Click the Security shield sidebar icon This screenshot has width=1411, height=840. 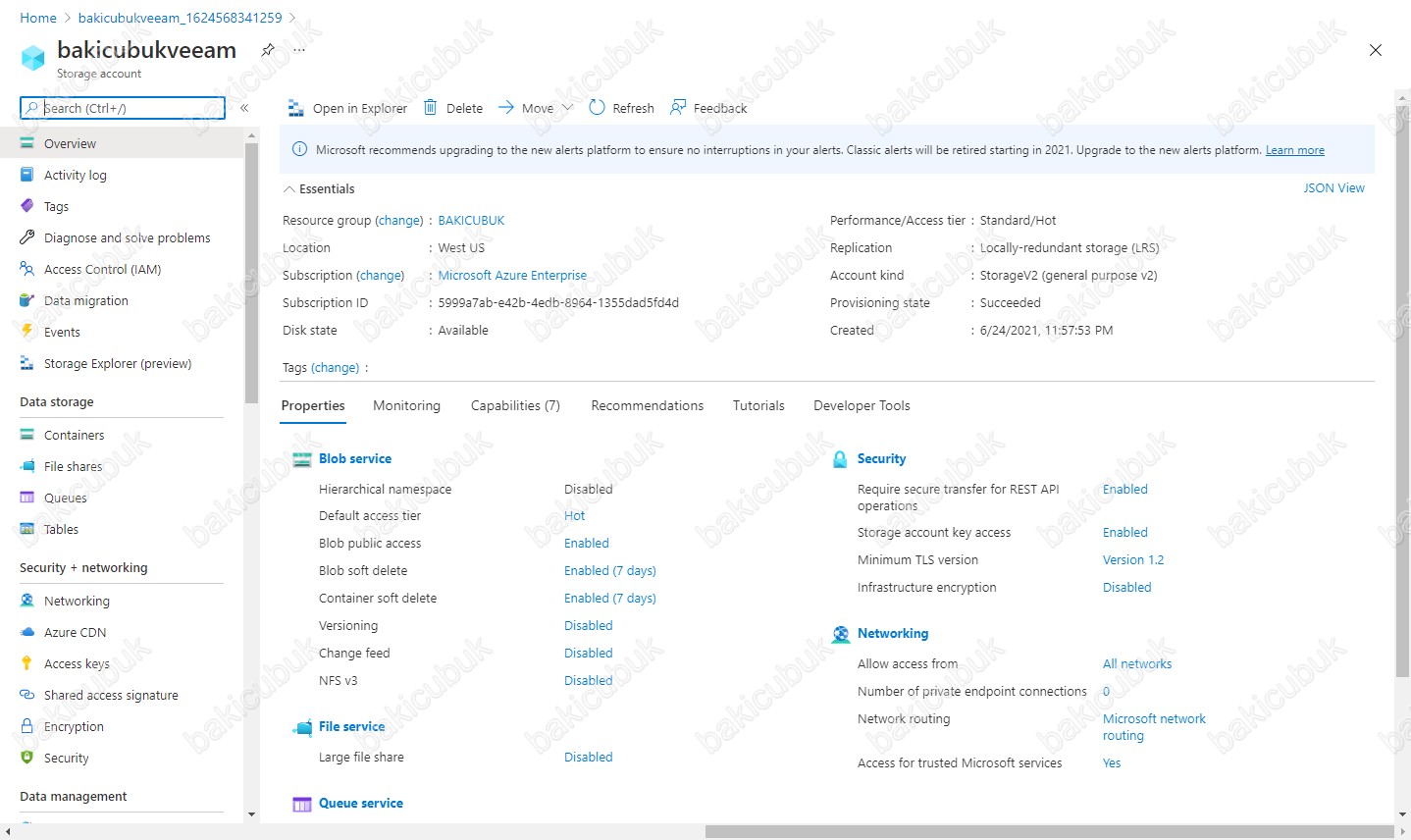27,758
